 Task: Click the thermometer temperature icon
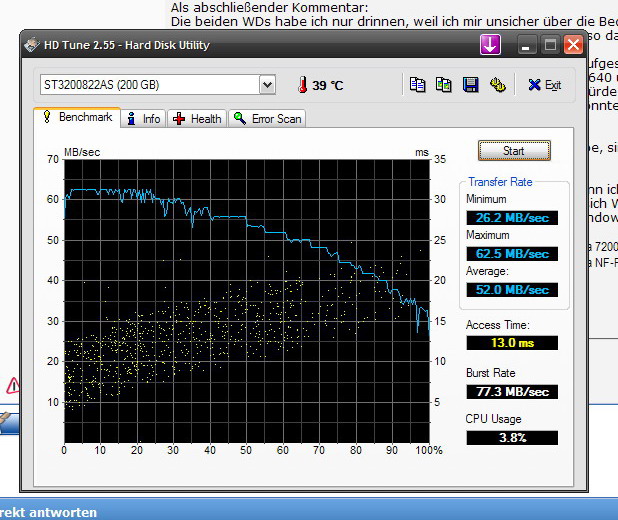point(302,85)
